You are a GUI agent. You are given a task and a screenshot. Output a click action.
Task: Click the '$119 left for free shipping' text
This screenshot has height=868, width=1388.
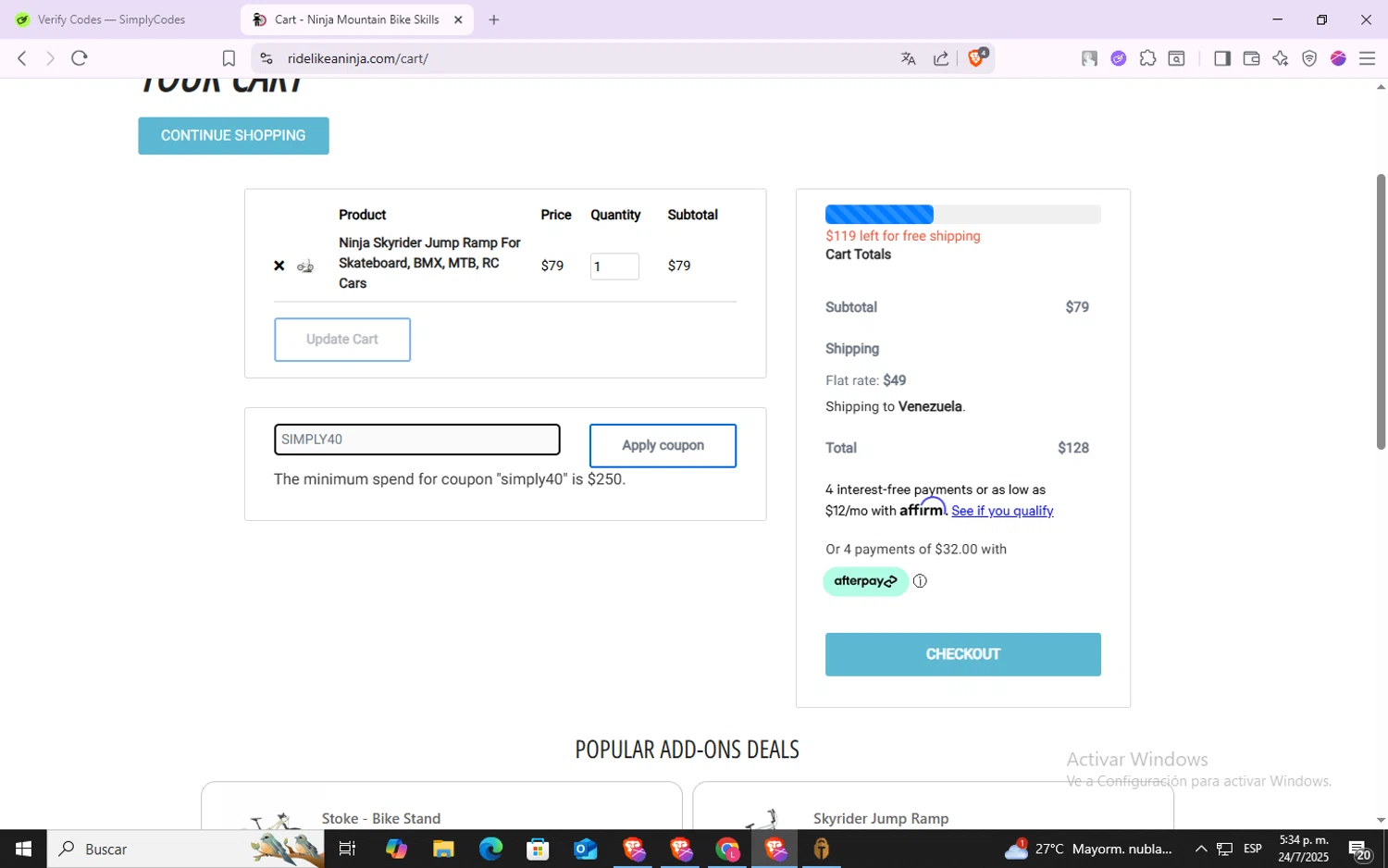(903, 236)
